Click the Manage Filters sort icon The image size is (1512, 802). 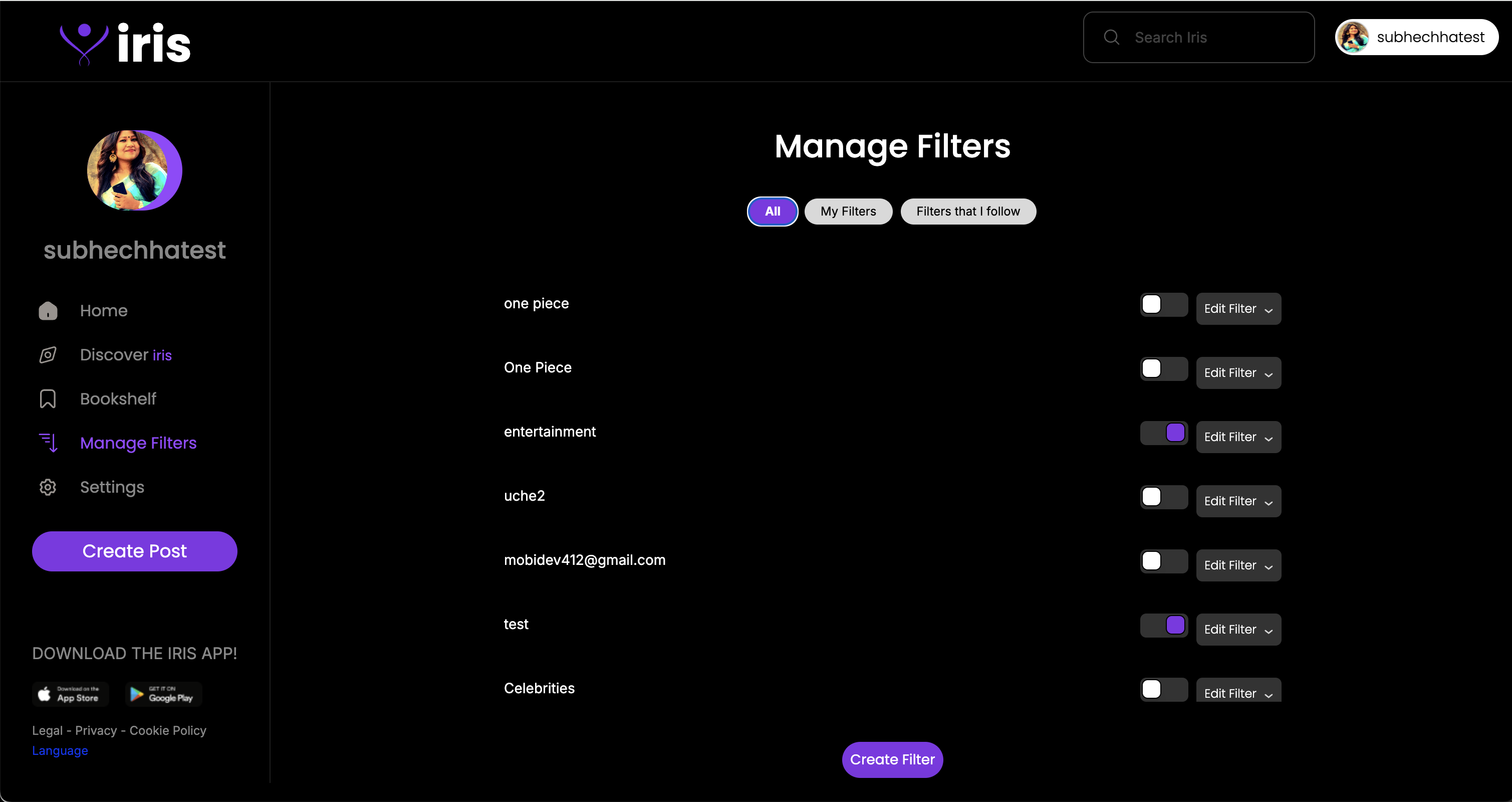click(48, 443)
